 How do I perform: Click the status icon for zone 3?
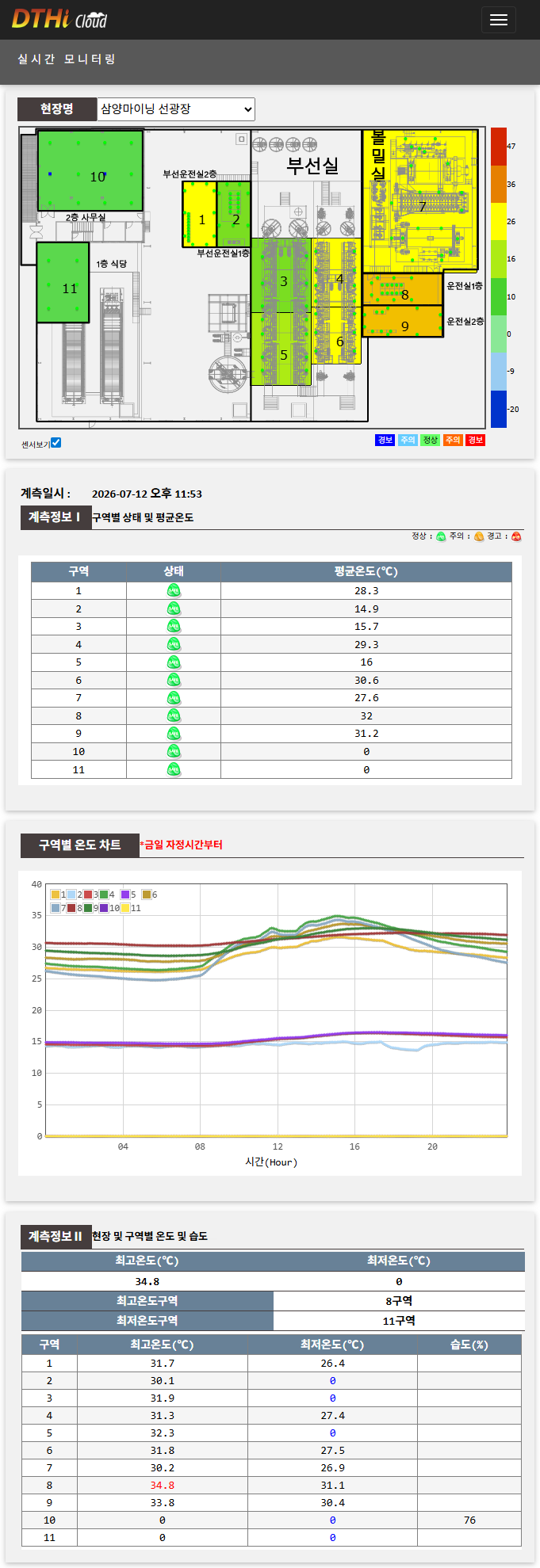174,627
